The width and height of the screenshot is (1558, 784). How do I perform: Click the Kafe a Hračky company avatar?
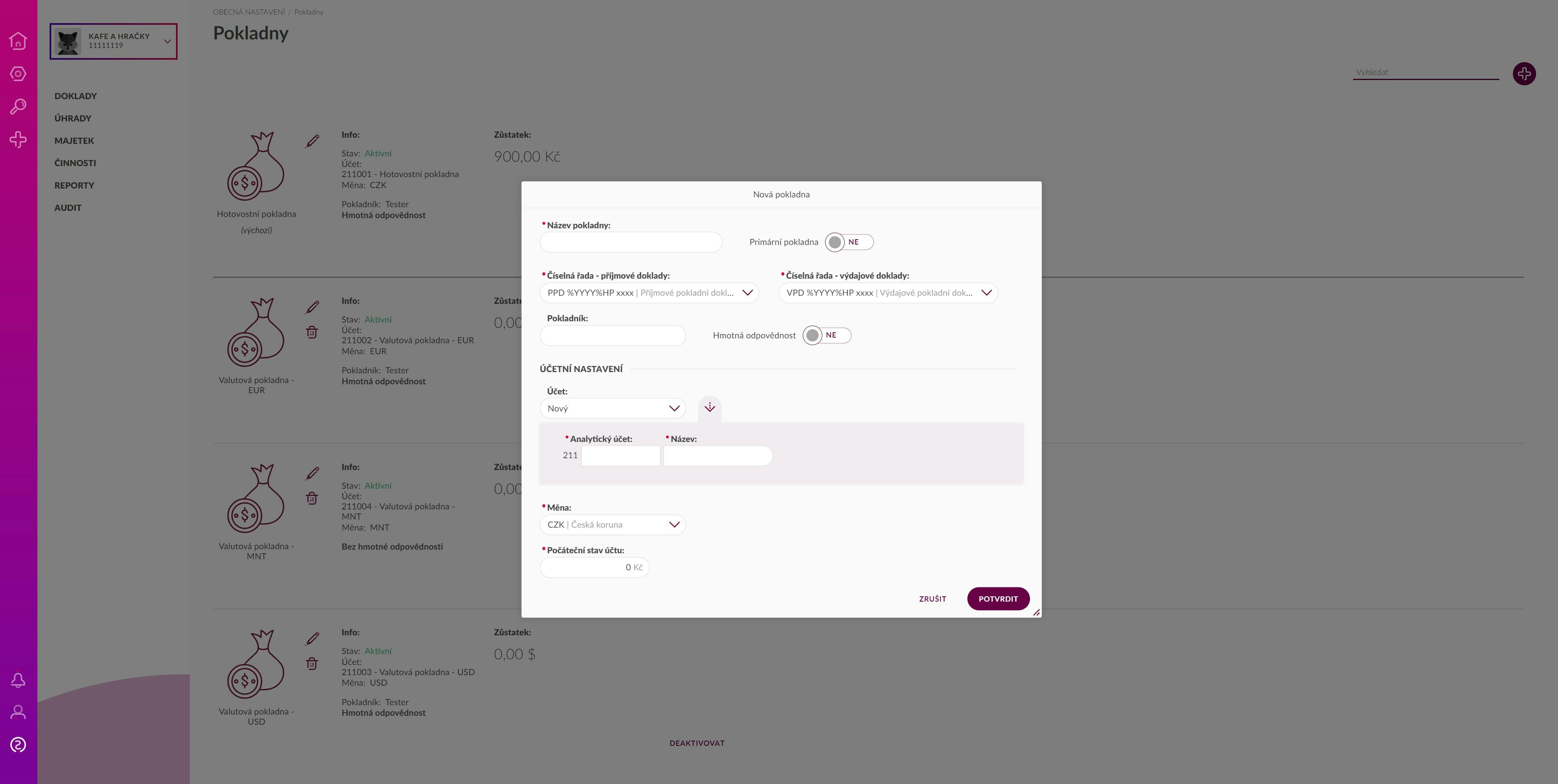[68, 41]
